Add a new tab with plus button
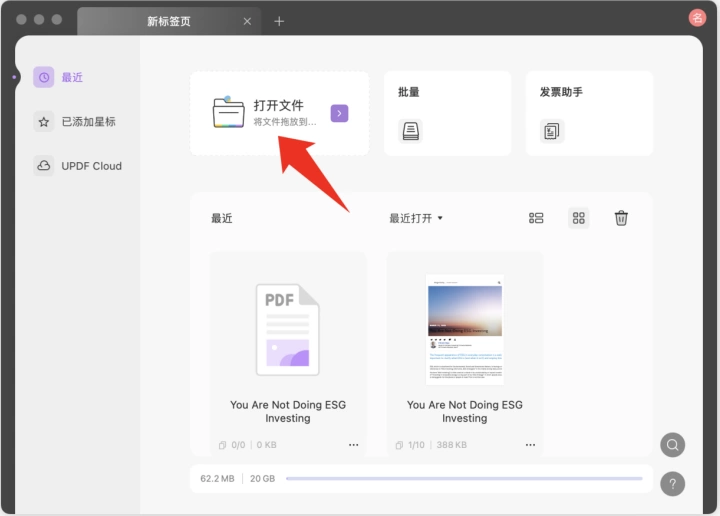This screenshot has width=720, height=516. [279, 21]
